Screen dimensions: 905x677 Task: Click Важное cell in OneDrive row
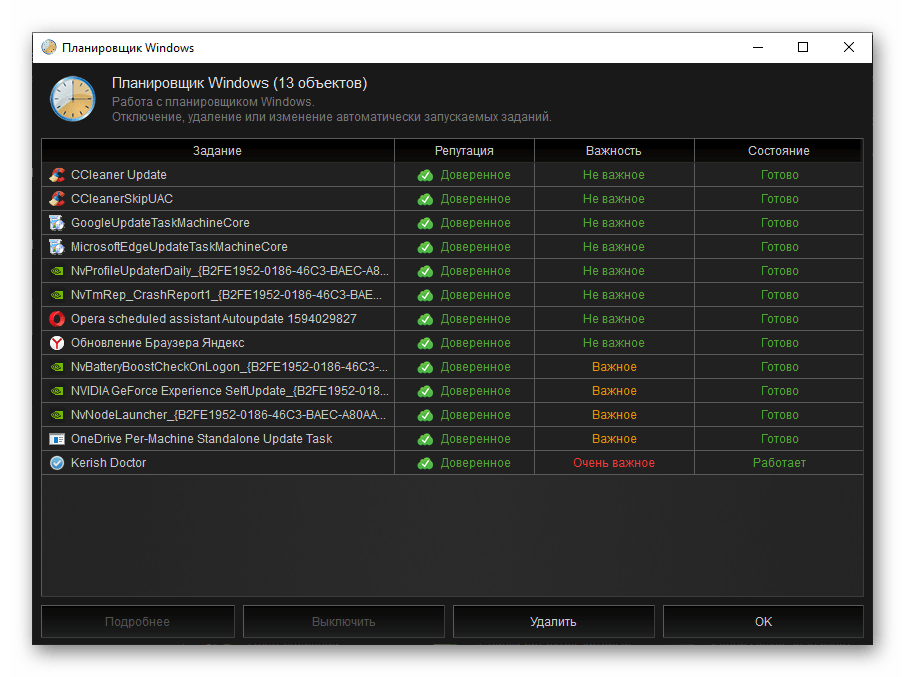pyautogui.click(x=614, y=439)
